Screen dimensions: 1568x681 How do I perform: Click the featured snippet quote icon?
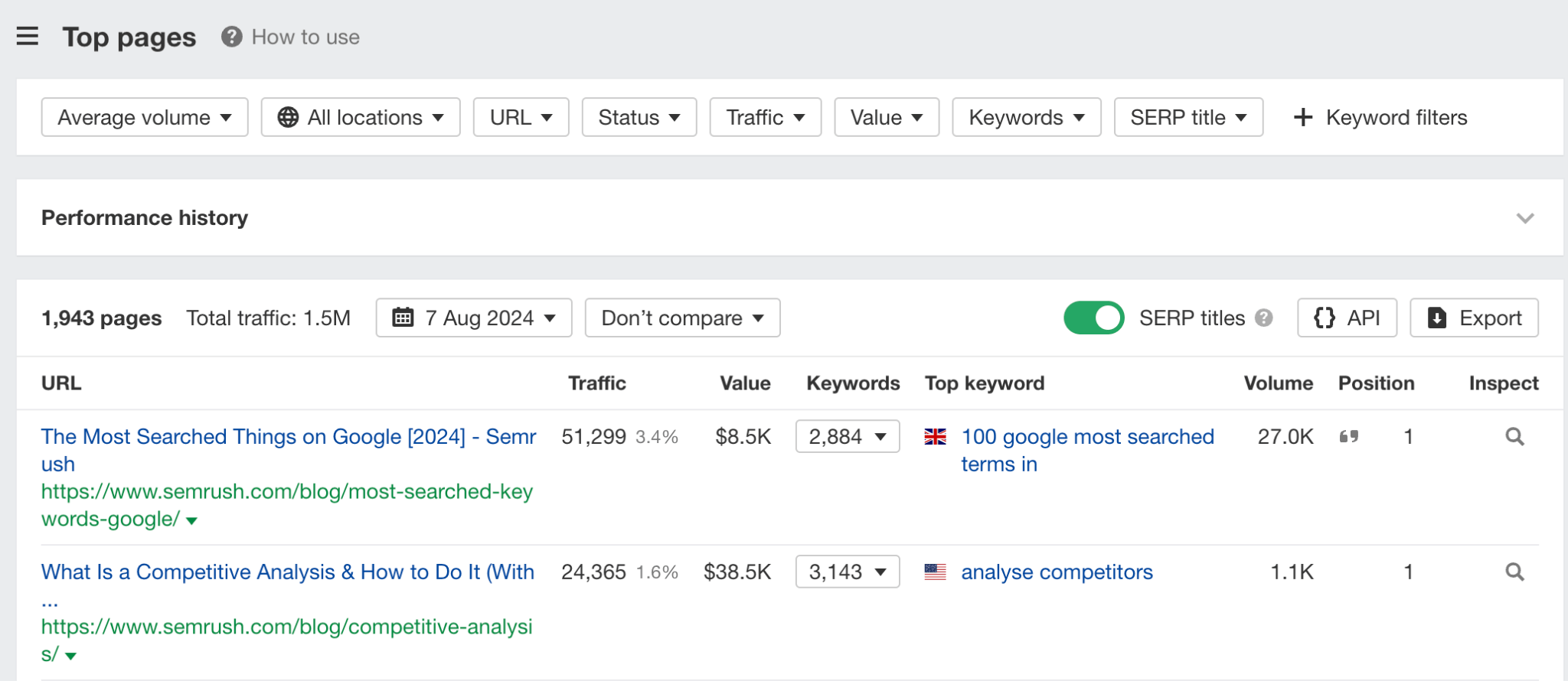(1348, 436)
